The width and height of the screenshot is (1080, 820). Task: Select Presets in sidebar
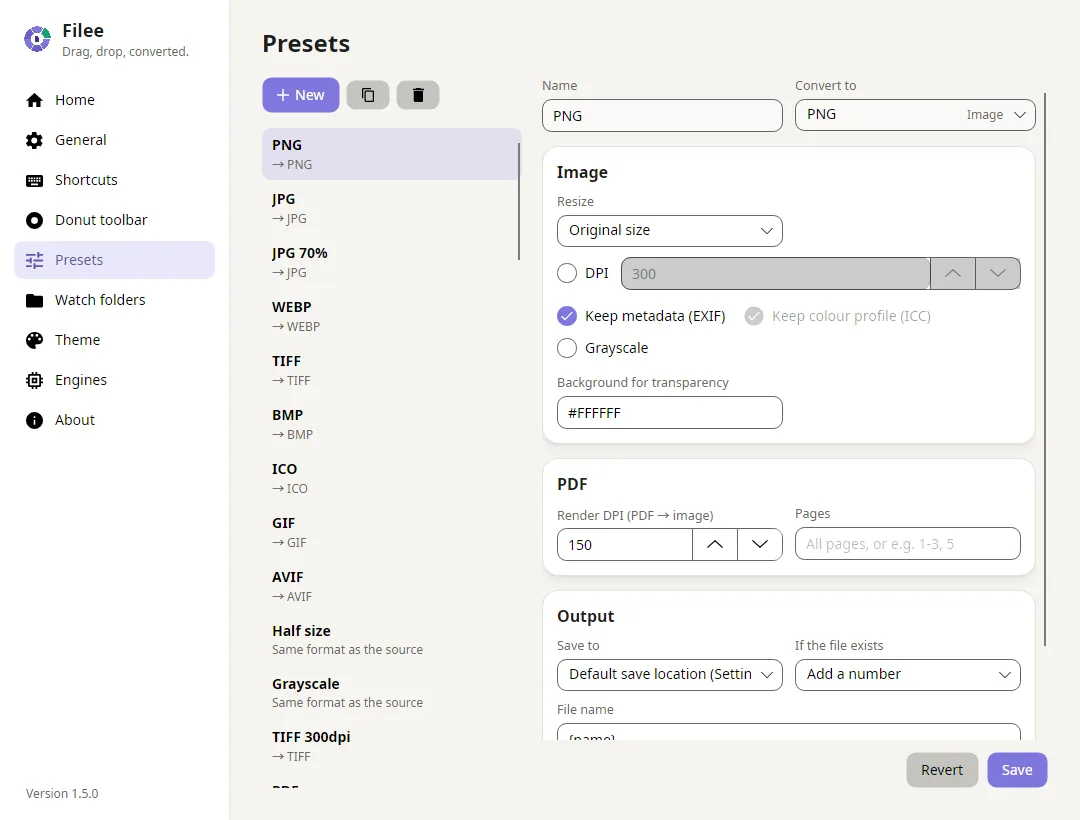click(114, 260)
